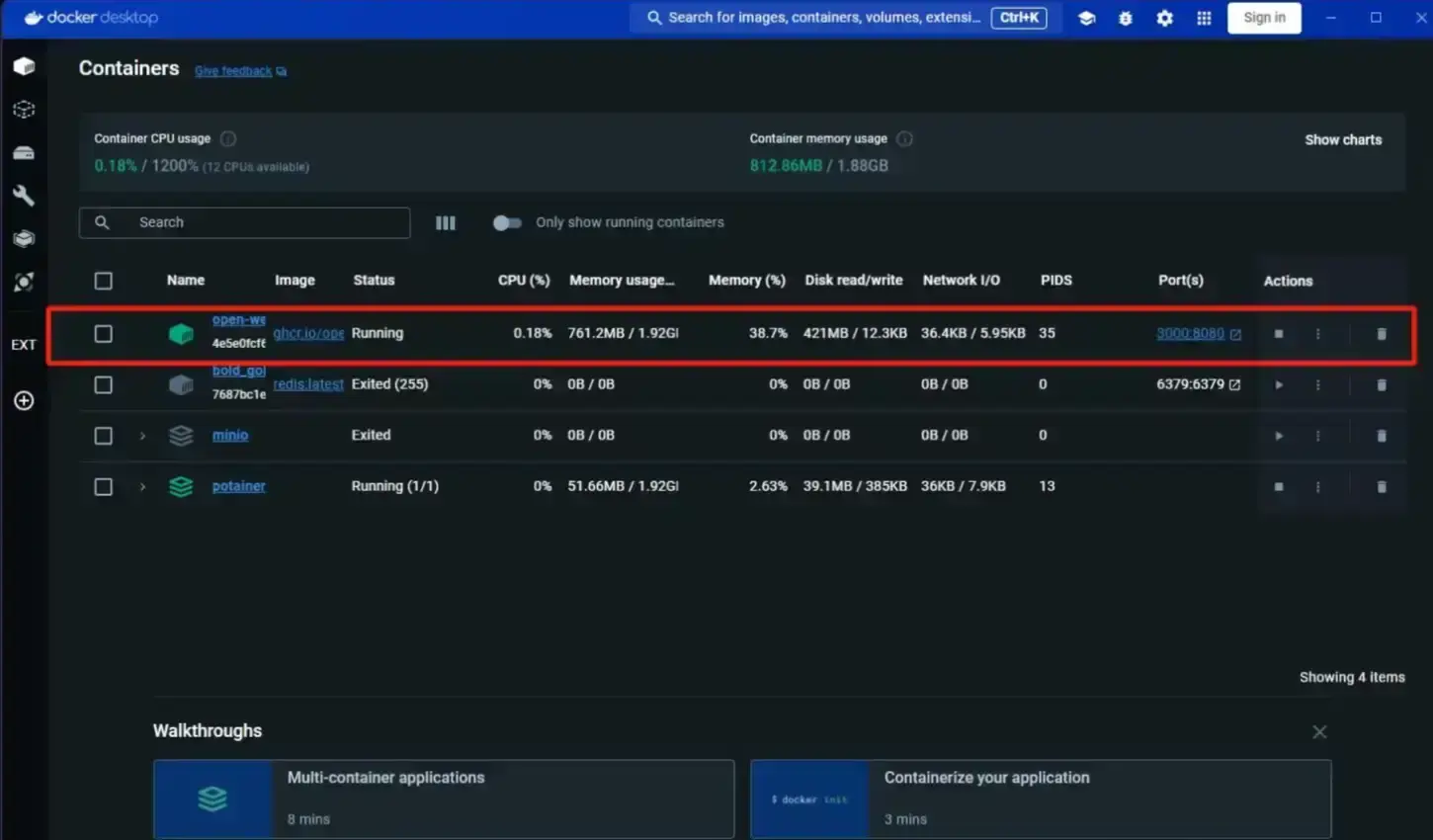Toggle Only show running containers switch
The width and height of the screenshot is (1433, 840).
pyautogui.click(x=507, y=222)
